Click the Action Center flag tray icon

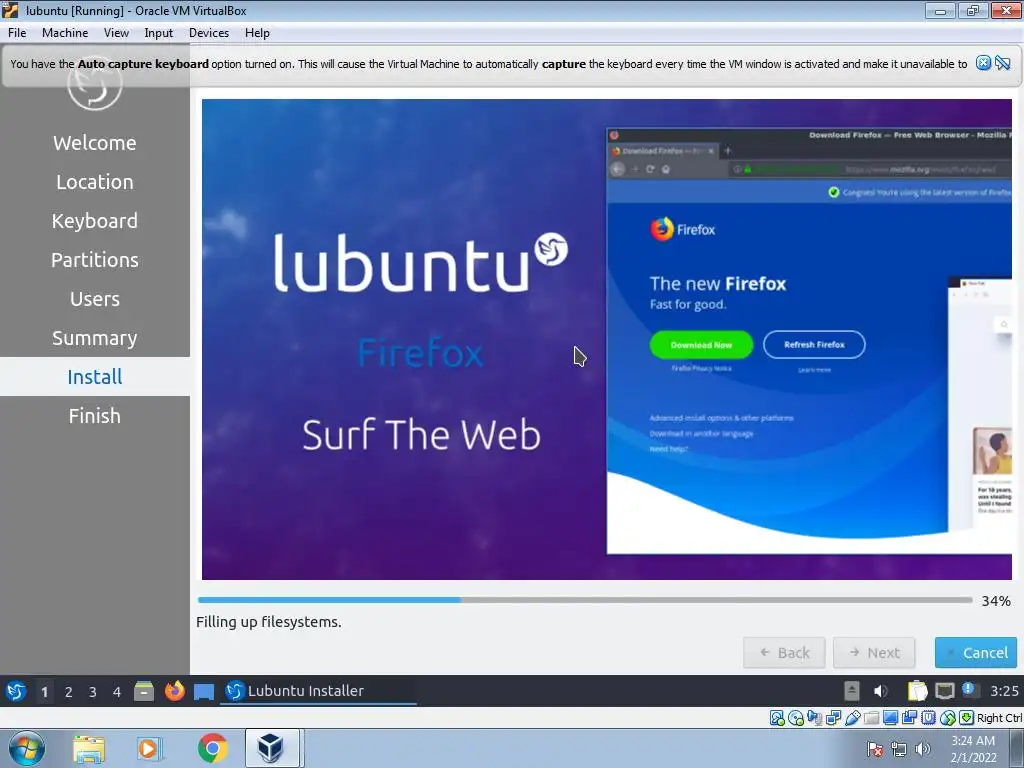[875, 749]
